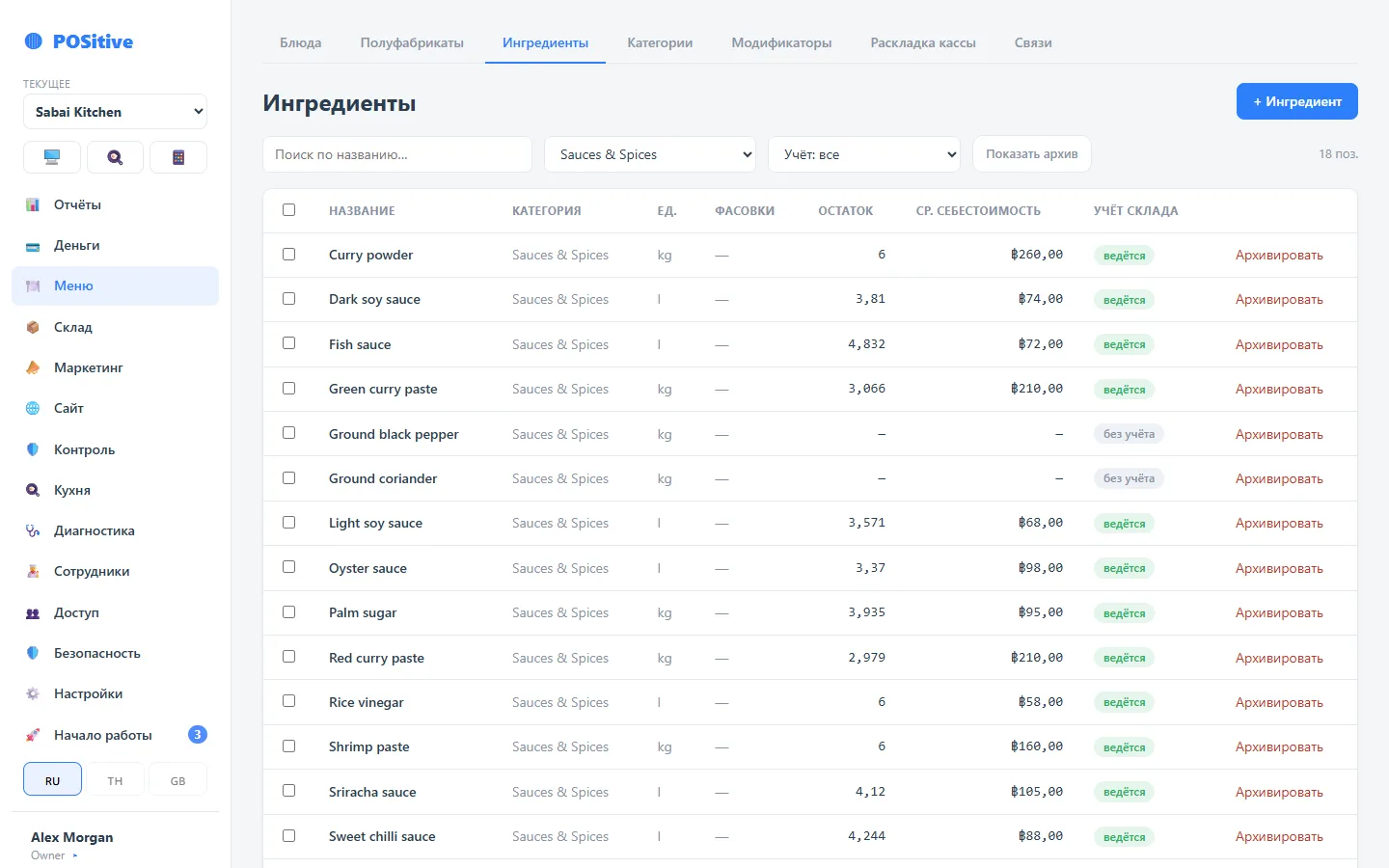Click the Сотрудники person icon
The image size is (1389, 868).
[x=33, y=571]
